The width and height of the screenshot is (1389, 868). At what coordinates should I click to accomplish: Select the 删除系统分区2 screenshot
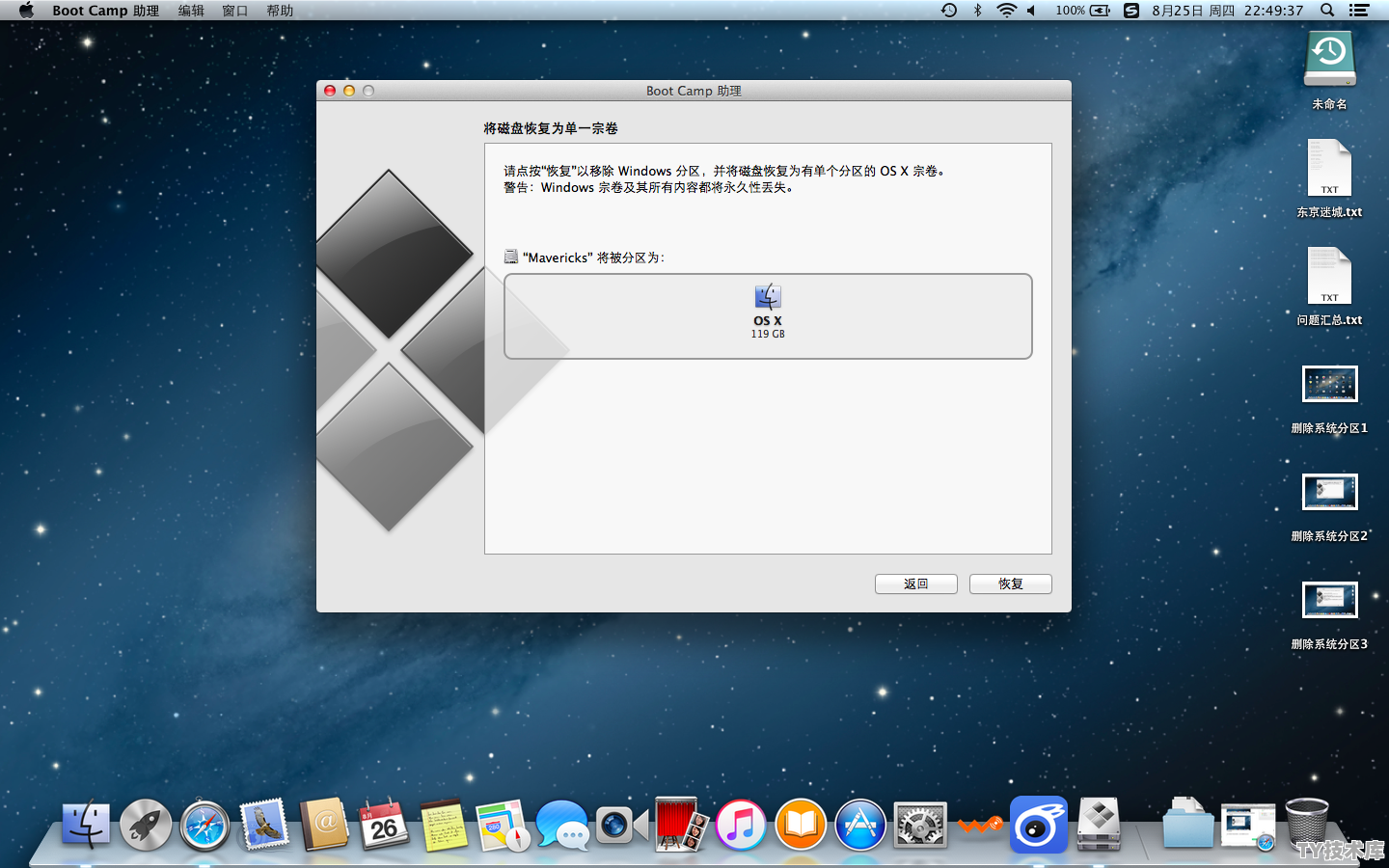(x=1330, y=492)
